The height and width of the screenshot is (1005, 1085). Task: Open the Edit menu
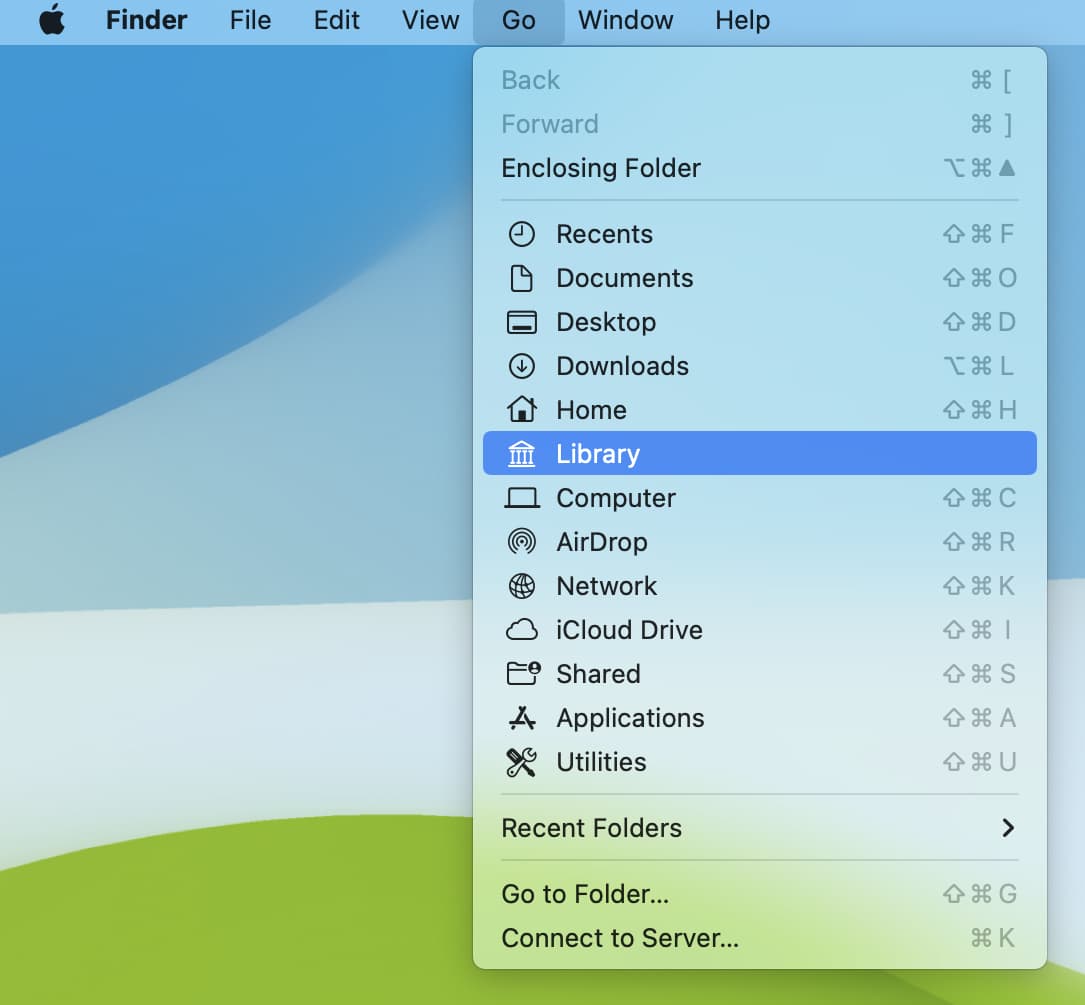pyautogui.click(x=336, y=20)
